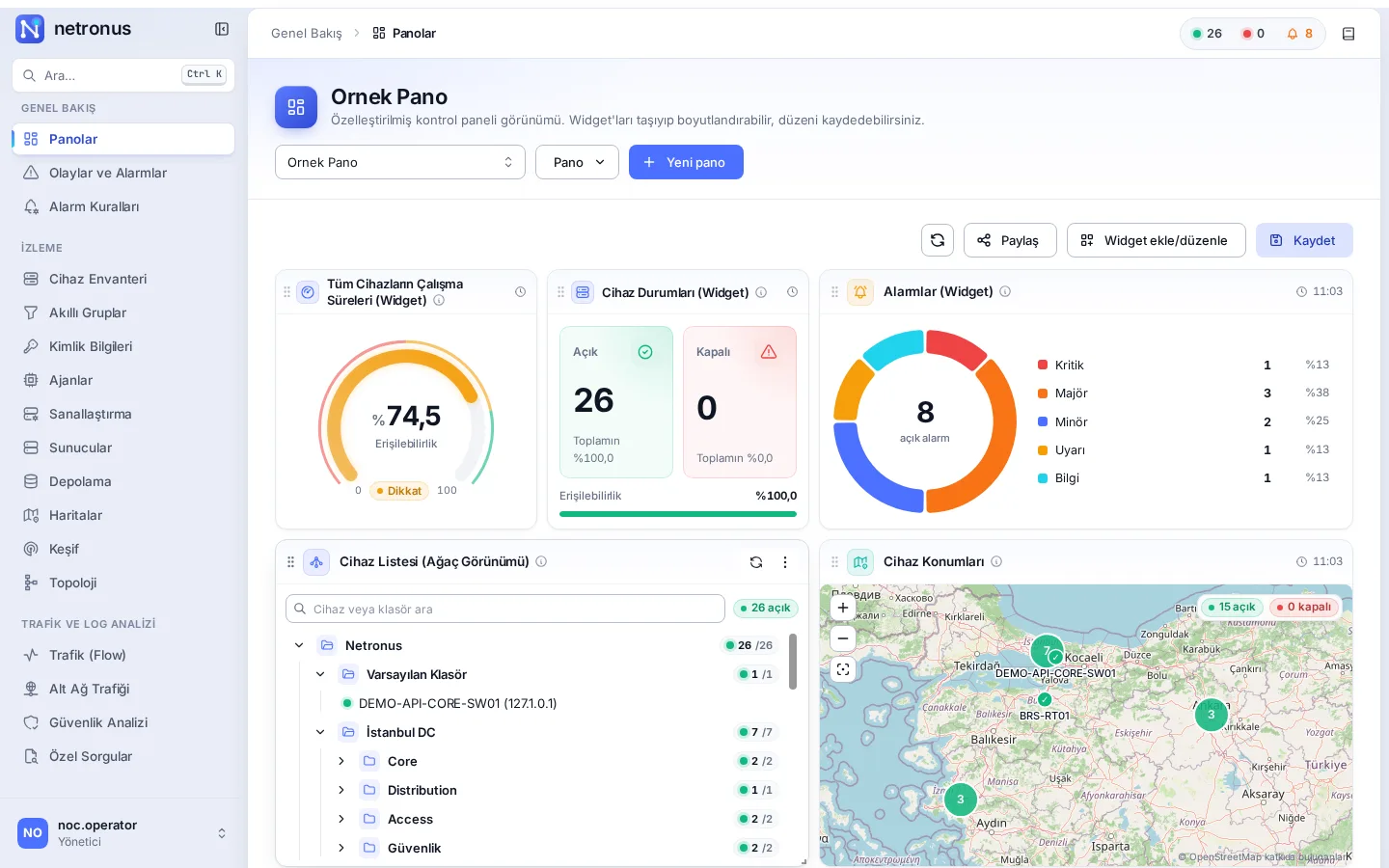Screen dimensions: 1389x868
Task: Show info for Alarmlar widget
Action: pos(1005,291)
